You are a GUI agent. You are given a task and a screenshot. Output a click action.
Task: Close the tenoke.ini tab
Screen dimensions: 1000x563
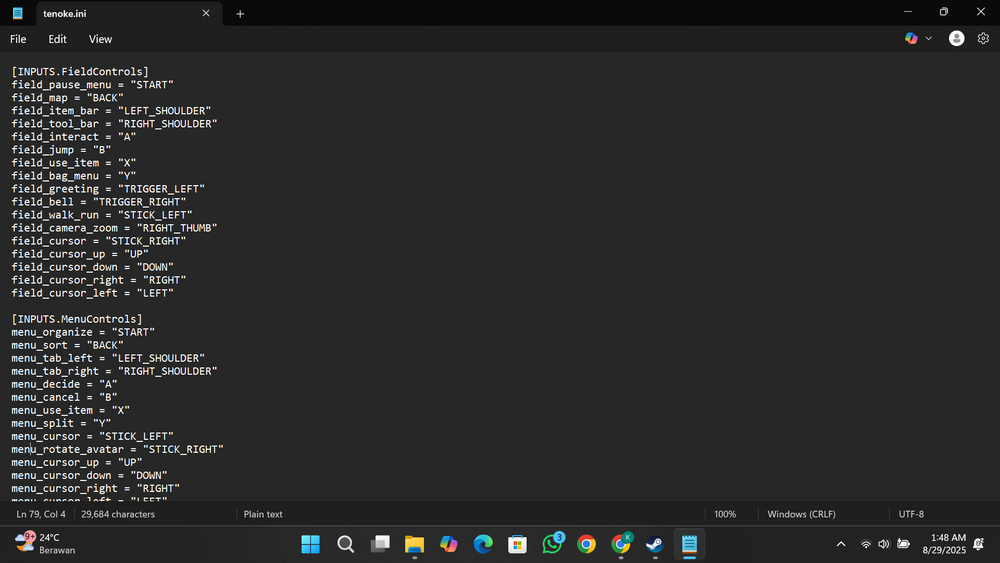[x=206, y=14]
